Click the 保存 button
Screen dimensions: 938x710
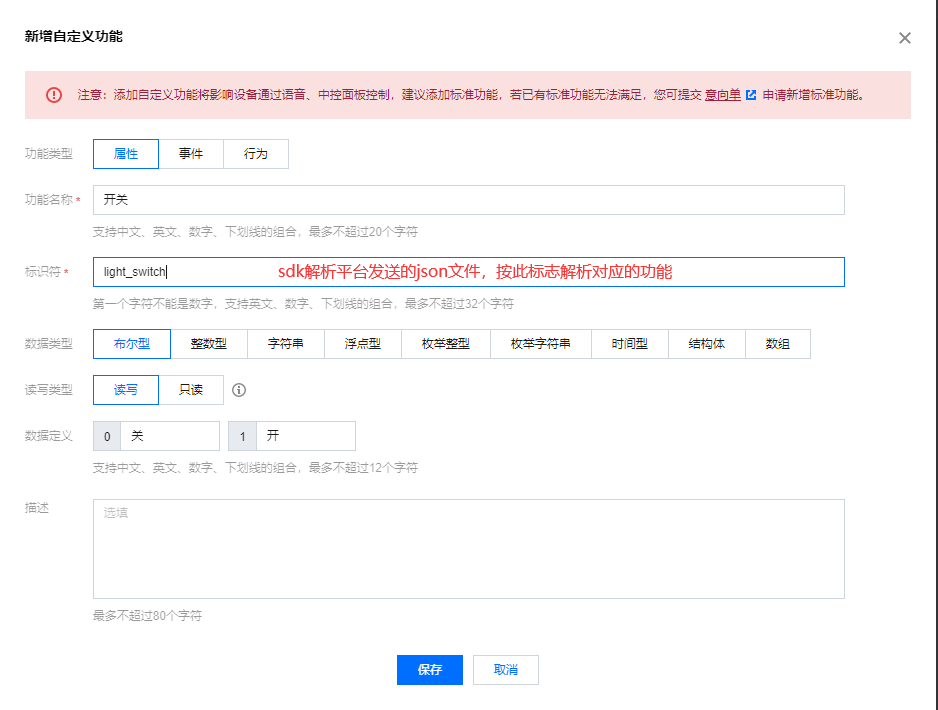pos(430,670)
